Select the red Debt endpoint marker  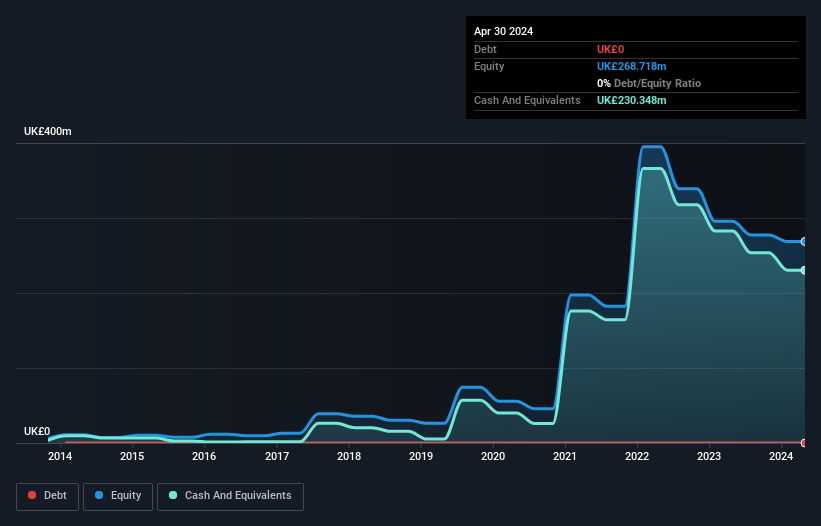pos(804,443)
